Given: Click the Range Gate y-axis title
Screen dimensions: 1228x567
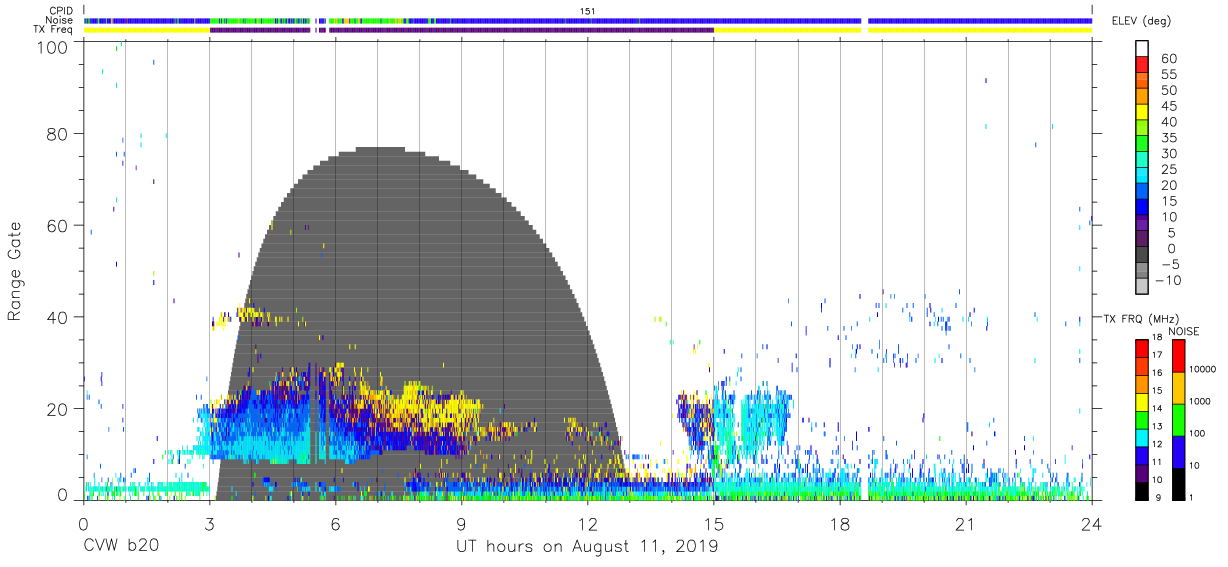Looking at the screenshot, I should [x=15, y=270].
